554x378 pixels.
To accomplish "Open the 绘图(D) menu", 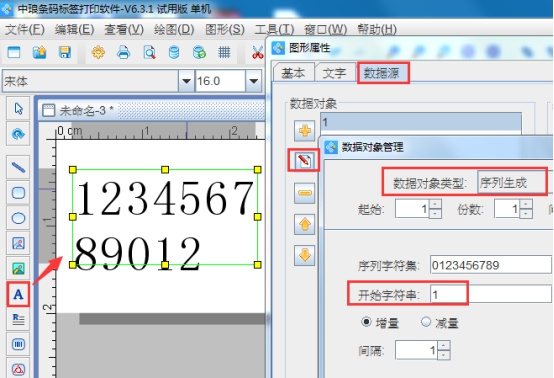I will click(x=174, y=29).
